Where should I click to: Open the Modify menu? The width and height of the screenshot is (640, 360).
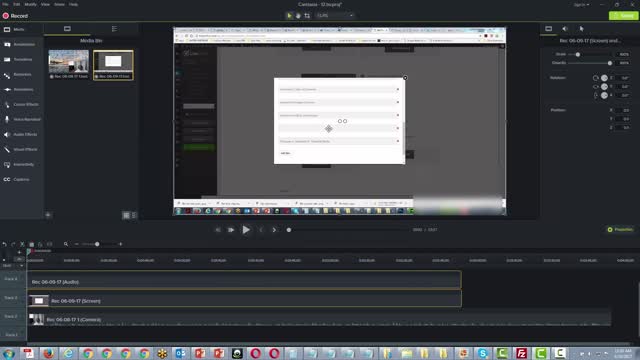(31, 4)
